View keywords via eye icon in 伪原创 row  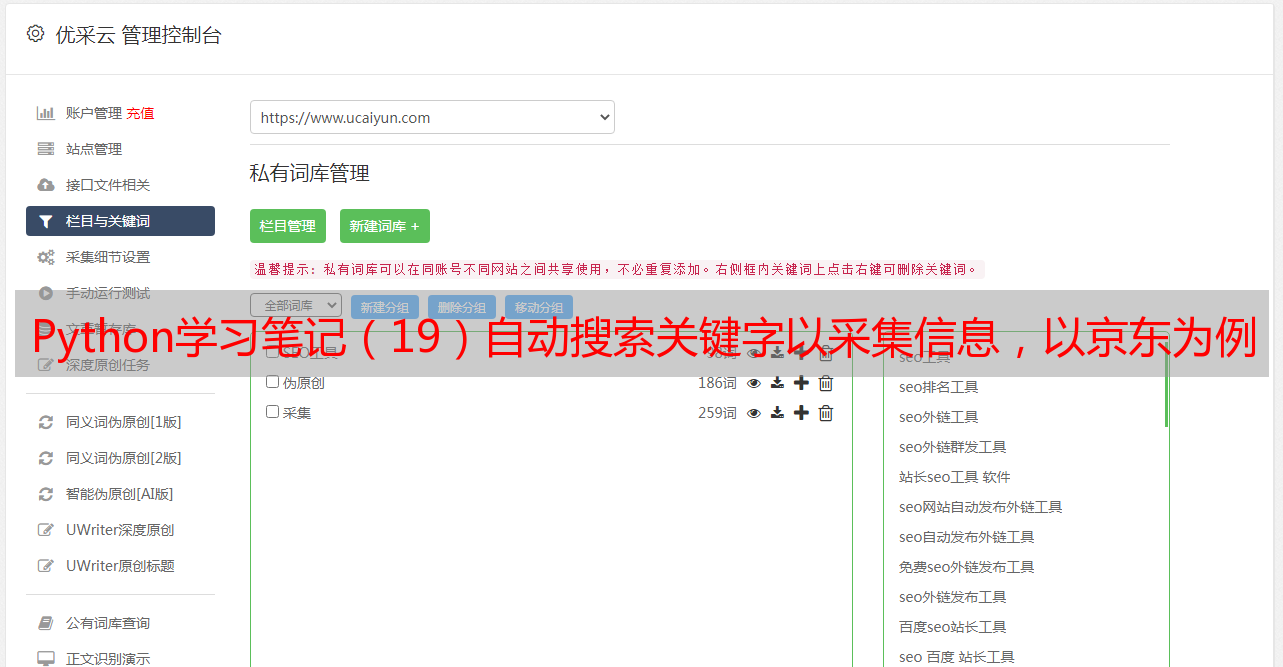coord(754,383)
